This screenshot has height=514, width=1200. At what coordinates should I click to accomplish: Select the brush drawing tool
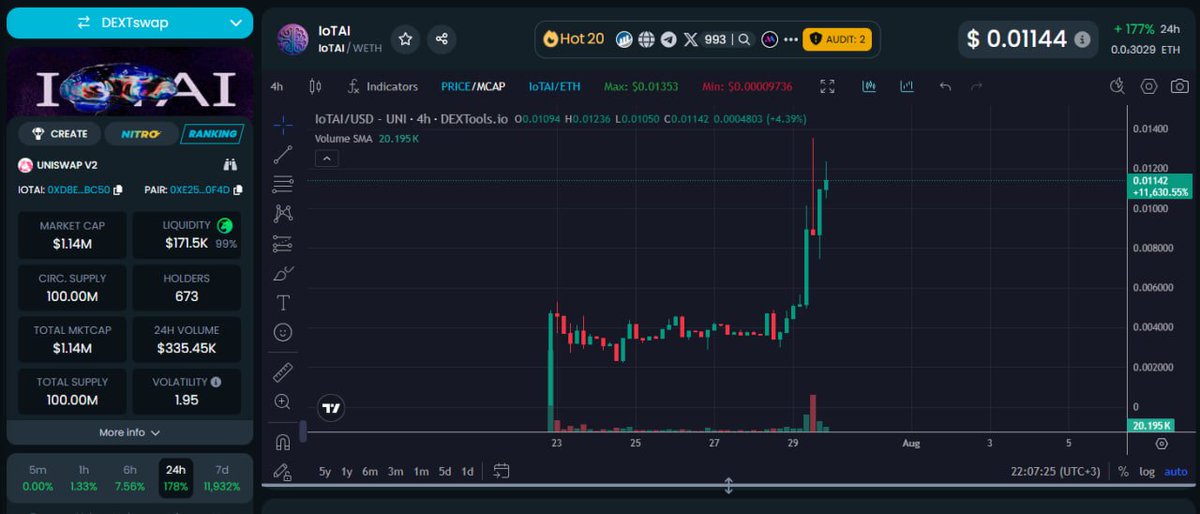283,273
